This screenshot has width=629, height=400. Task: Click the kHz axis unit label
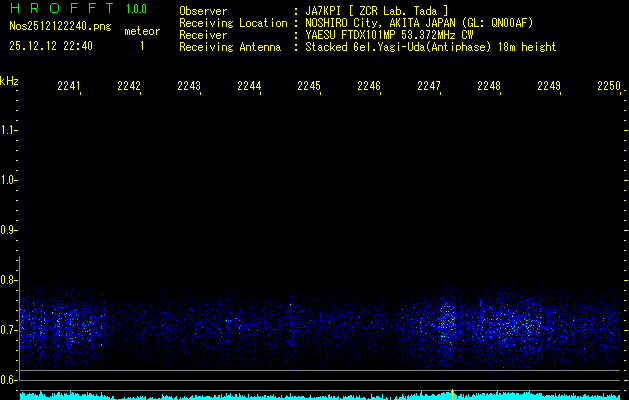click(10, 81)
